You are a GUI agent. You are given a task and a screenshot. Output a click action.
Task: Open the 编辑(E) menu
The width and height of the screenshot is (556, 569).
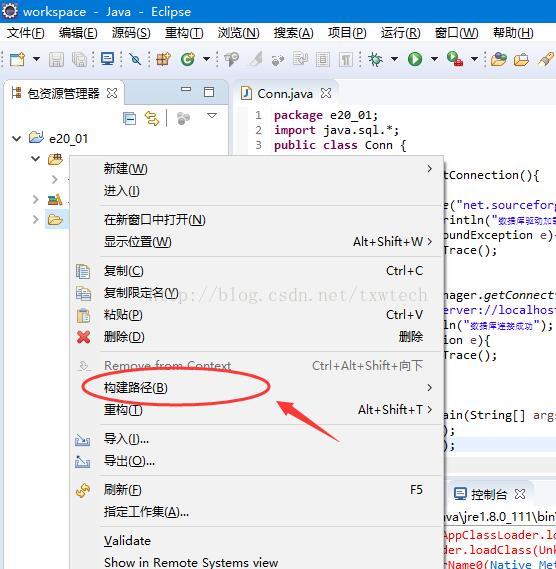coord(78,33)
